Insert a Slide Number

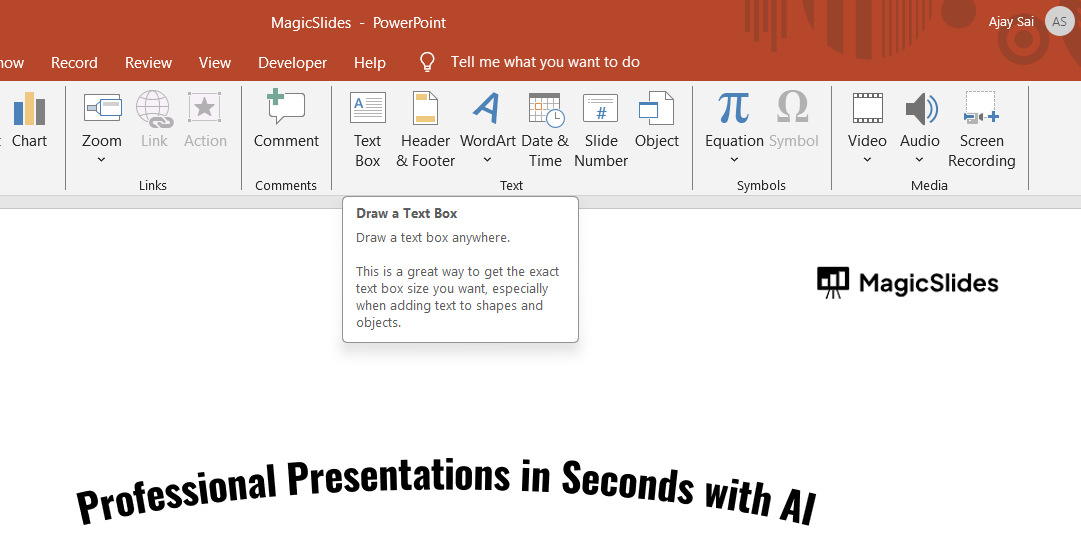click(600, 130)
